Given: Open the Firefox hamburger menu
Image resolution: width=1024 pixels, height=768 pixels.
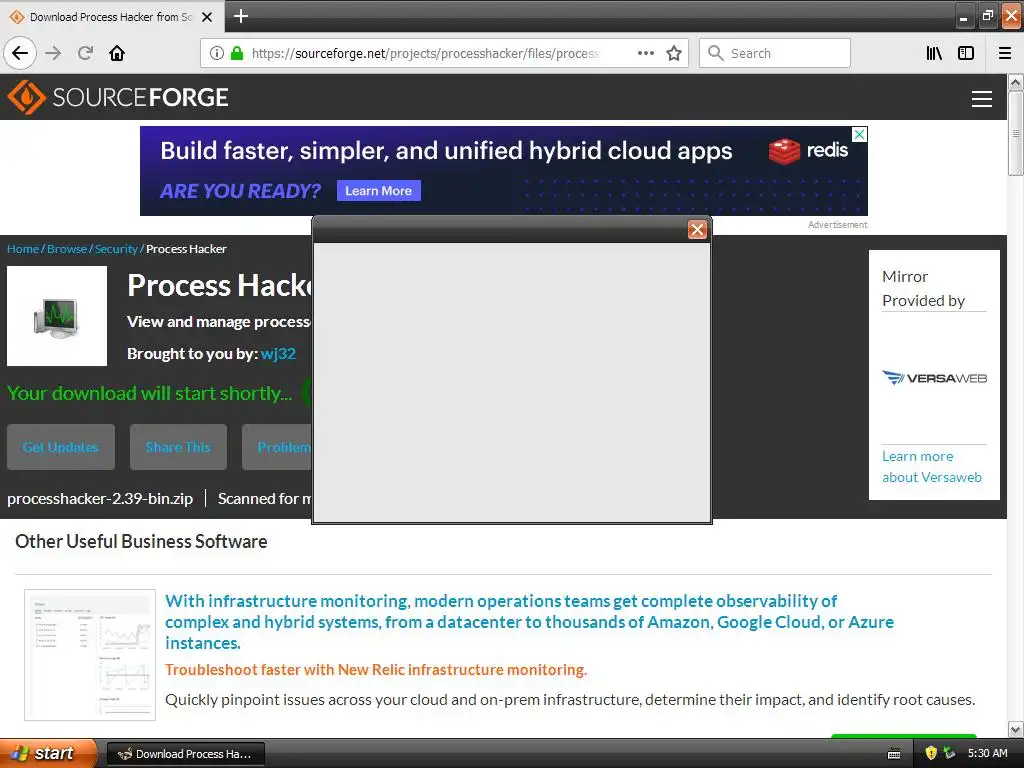Looking at the screenshot, I should (1005, 53).
